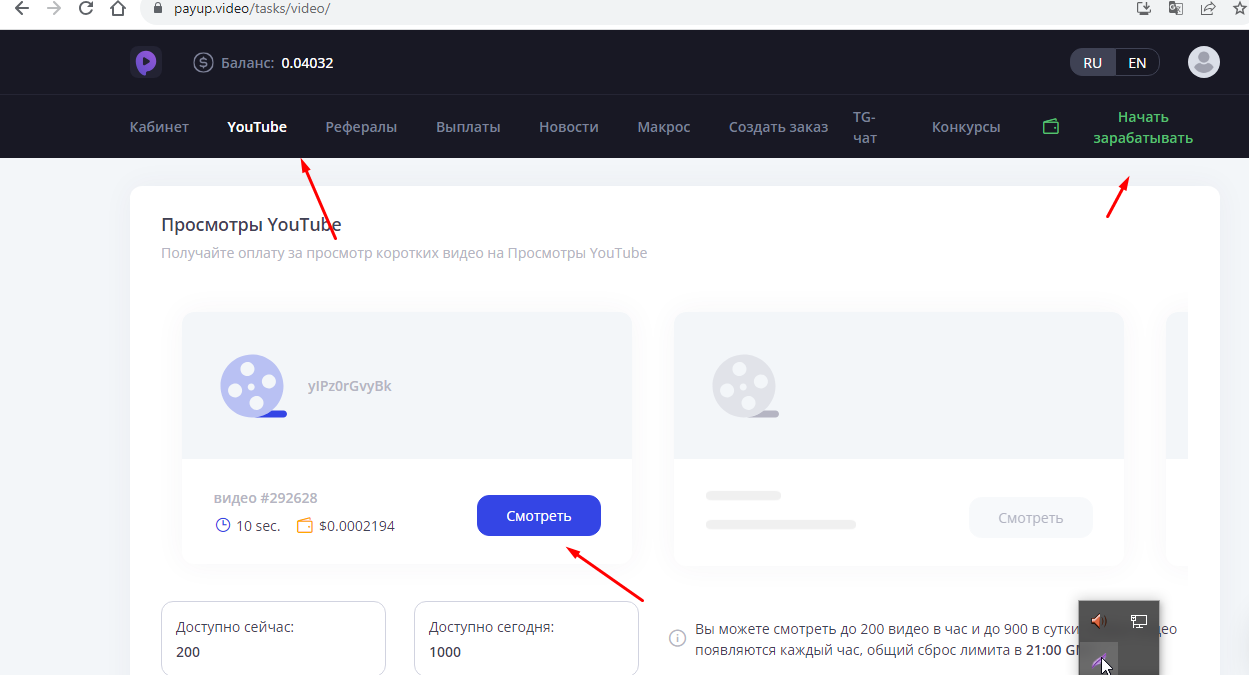Open the Выплаты menu item

click(x=468, y=127)
